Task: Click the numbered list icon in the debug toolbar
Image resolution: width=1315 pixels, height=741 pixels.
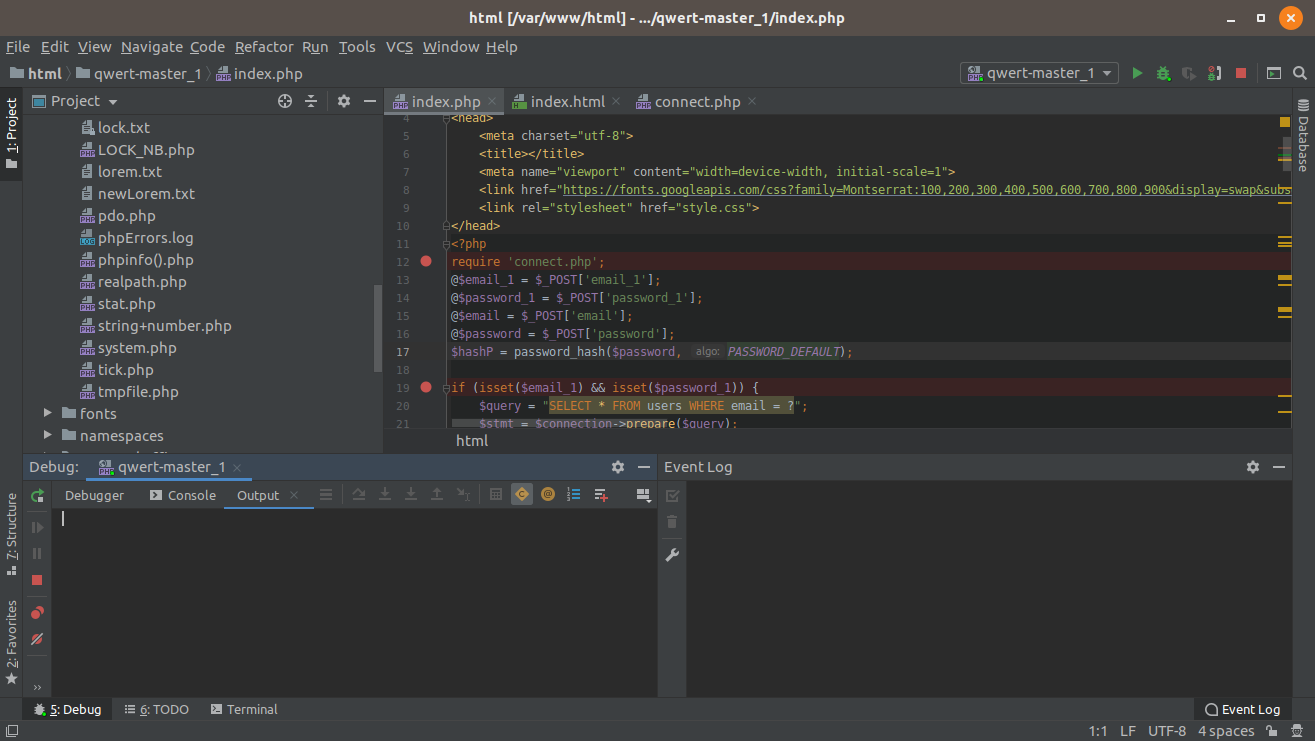Action: click(x=574, y=494)
